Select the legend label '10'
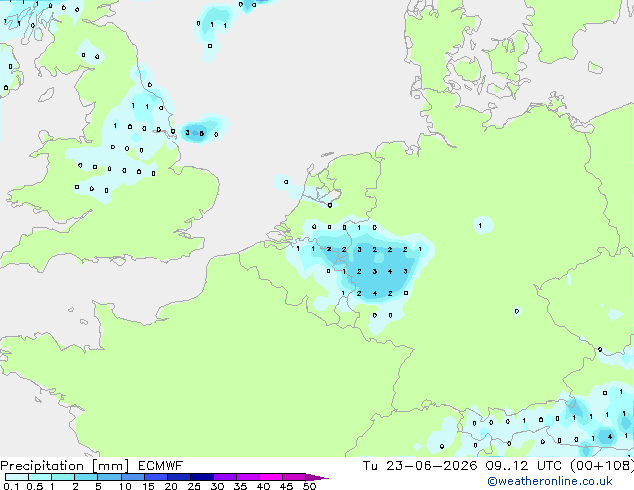 click(x=125, y=486)
